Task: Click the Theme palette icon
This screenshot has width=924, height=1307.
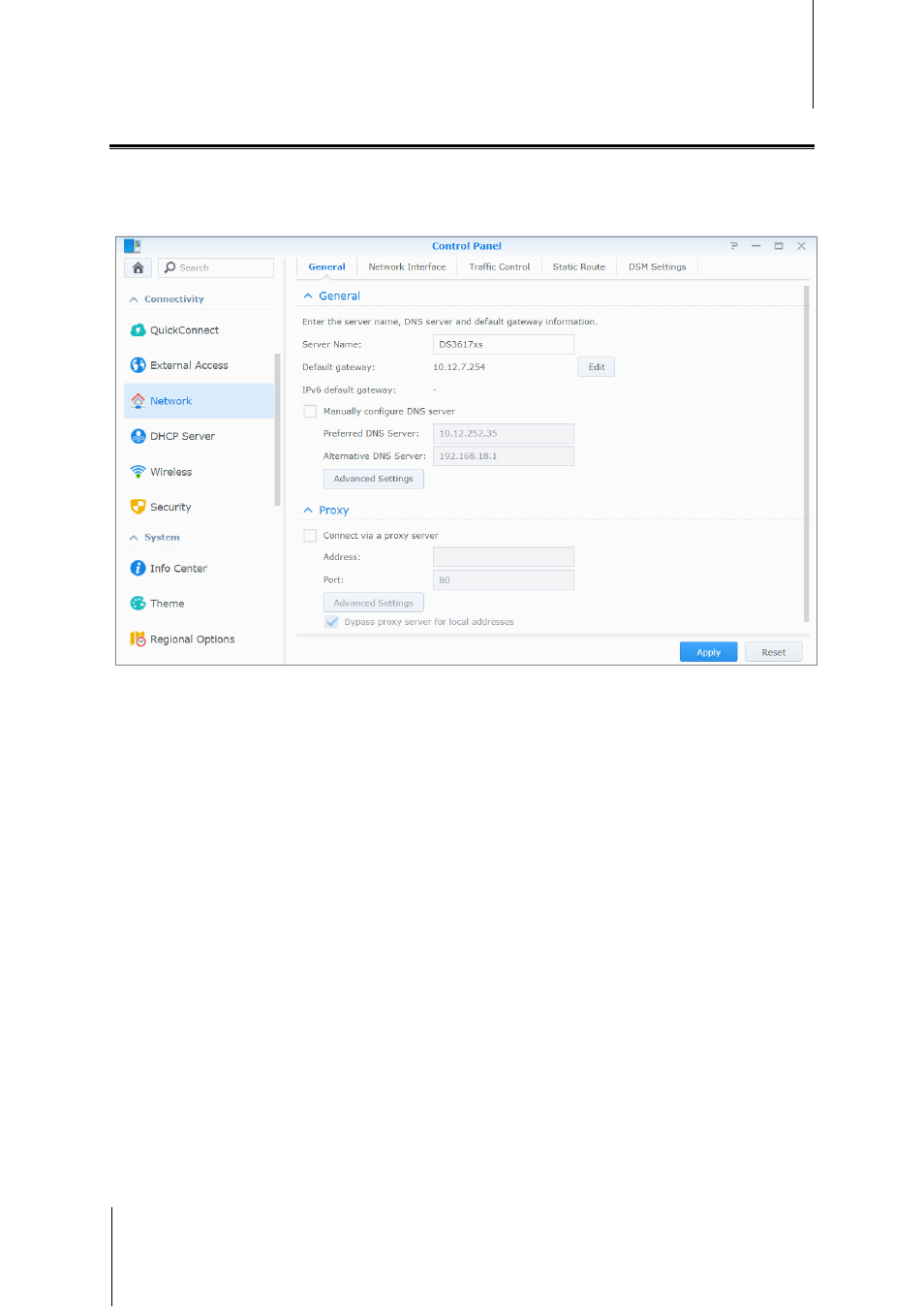Action: [138, 603]
